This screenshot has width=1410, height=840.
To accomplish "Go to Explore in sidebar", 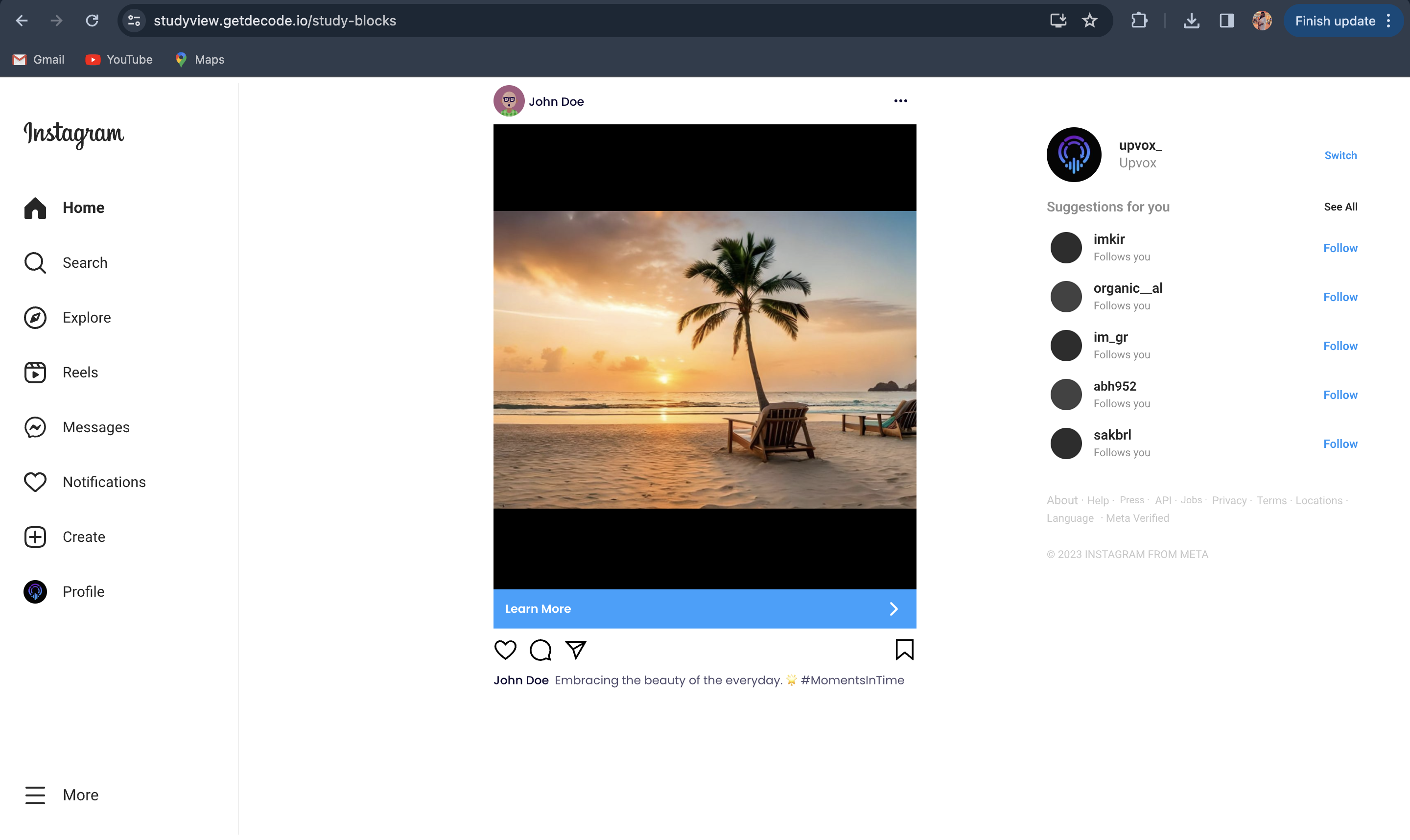I will point(35,318).
